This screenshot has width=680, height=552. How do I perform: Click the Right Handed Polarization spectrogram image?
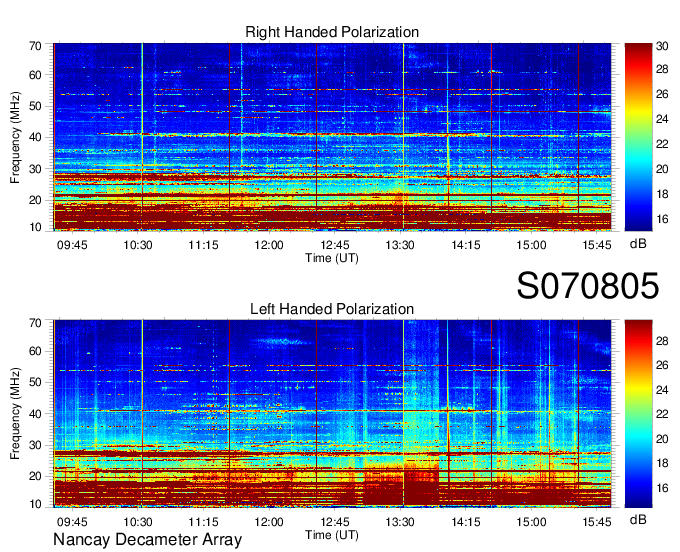point(332,137)
